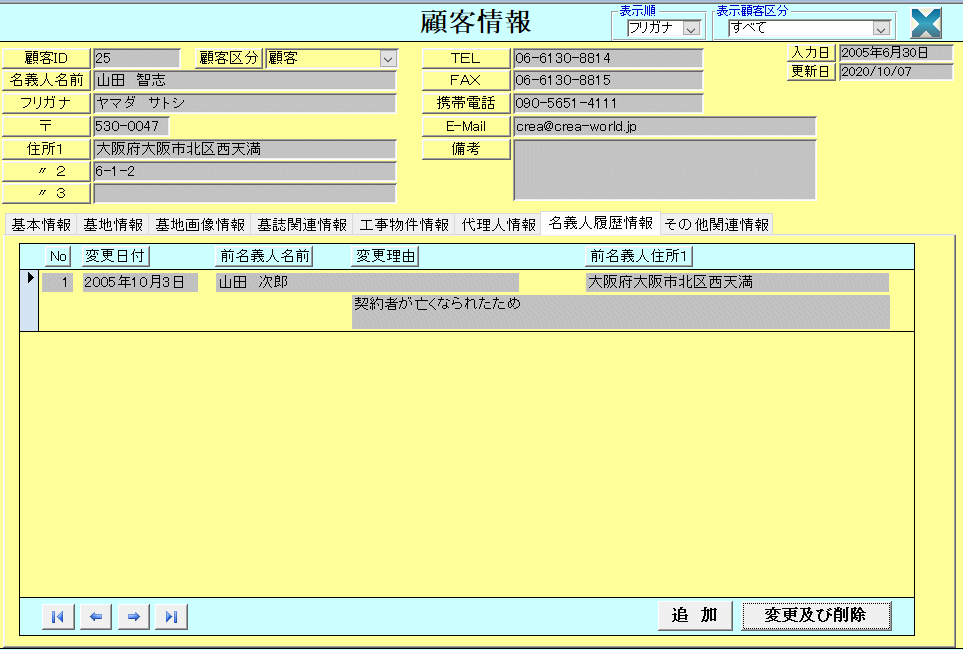
Task: Go to first record navigation arrow
Action: [58, 616]
